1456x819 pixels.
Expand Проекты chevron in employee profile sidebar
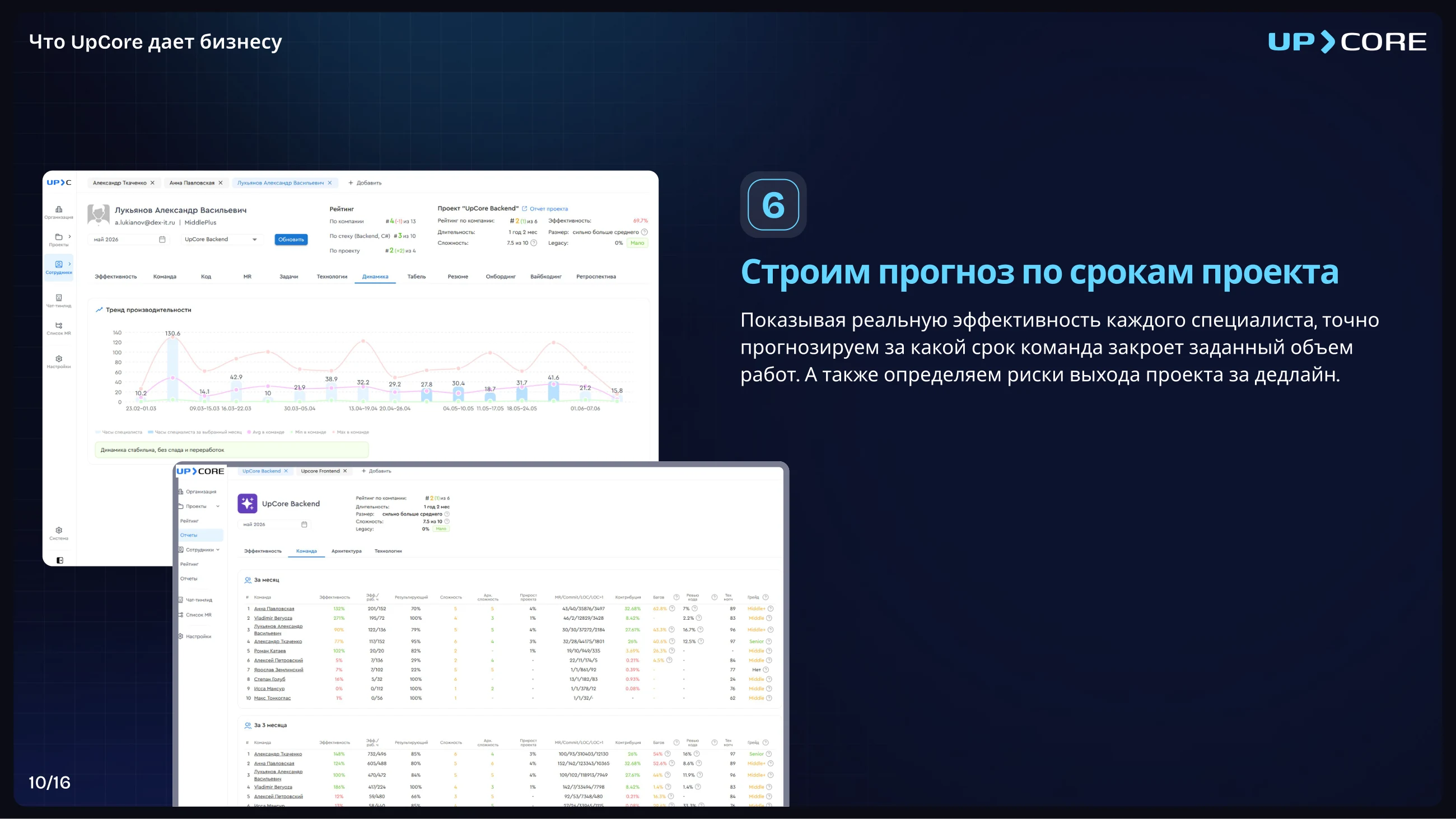[x=69, y=236]
